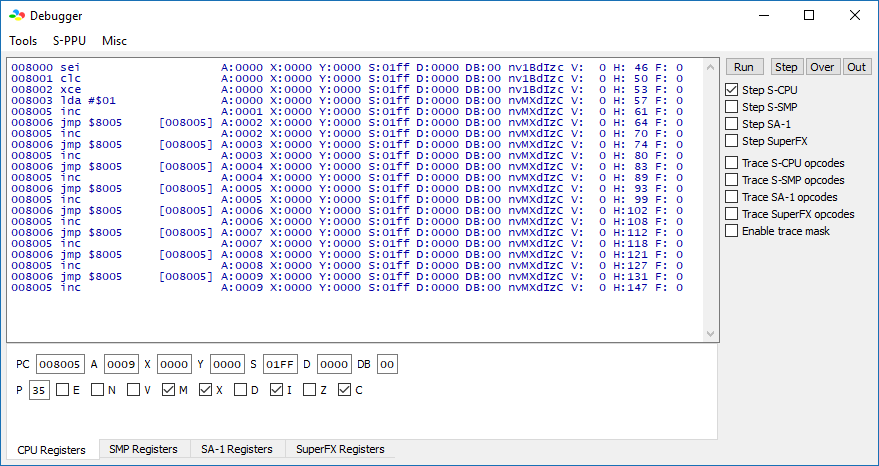Click the Over button

tap(822, 67)
